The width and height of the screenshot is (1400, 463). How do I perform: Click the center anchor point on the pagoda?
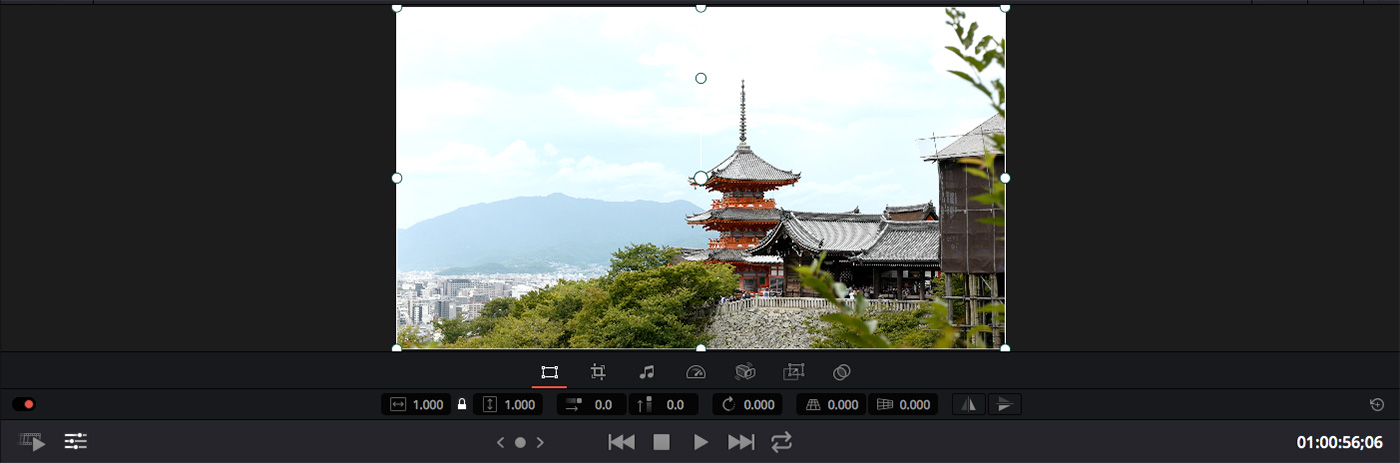point(701,178)
